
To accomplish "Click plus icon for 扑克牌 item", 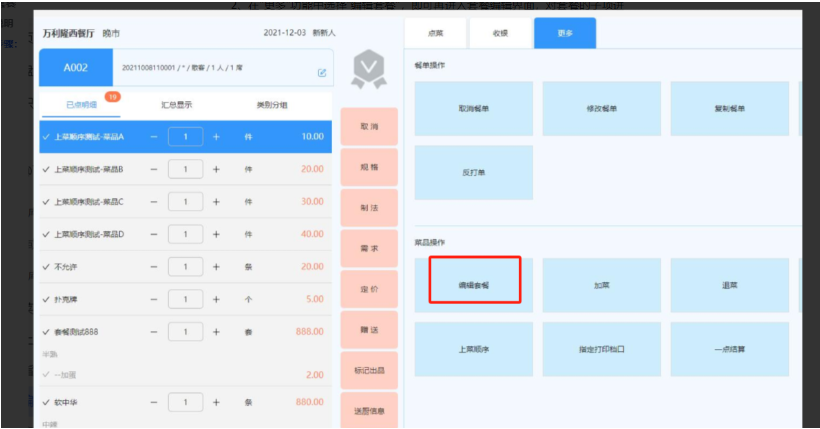I will coord(216,299).
